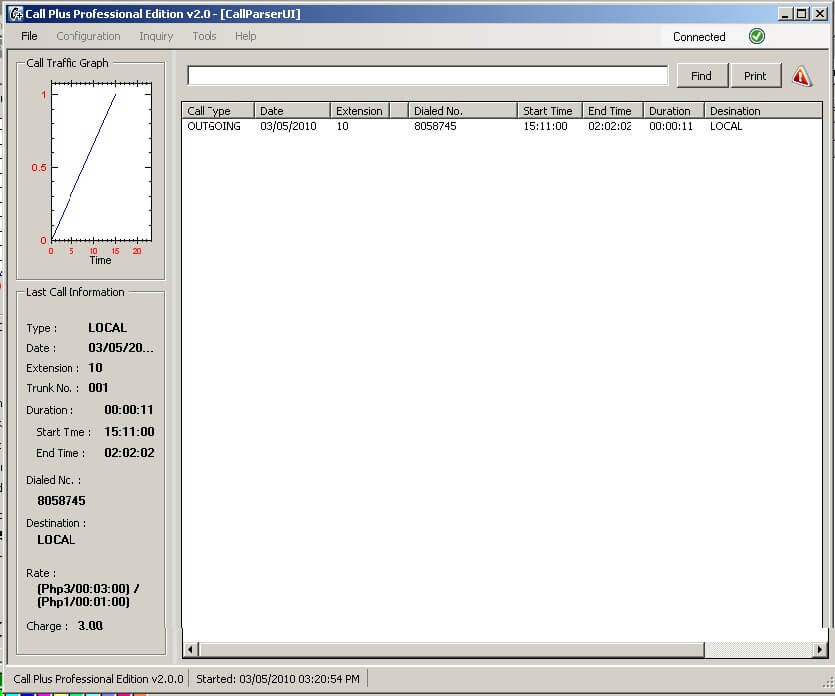
Task: Sort by Date column header
Action: 292,111
